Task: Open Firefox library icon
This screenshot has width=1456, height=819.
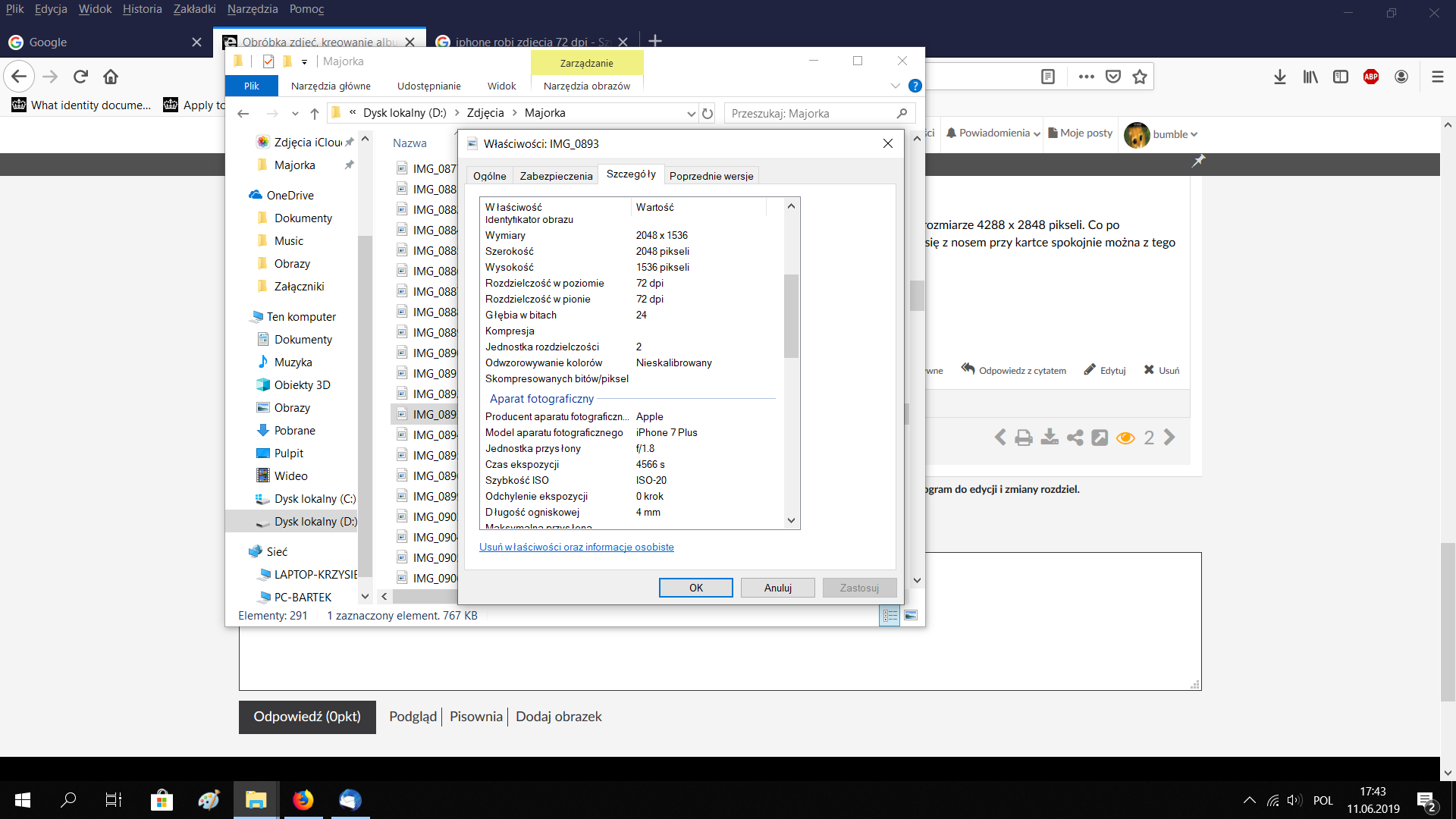Action: [1310, 77]
